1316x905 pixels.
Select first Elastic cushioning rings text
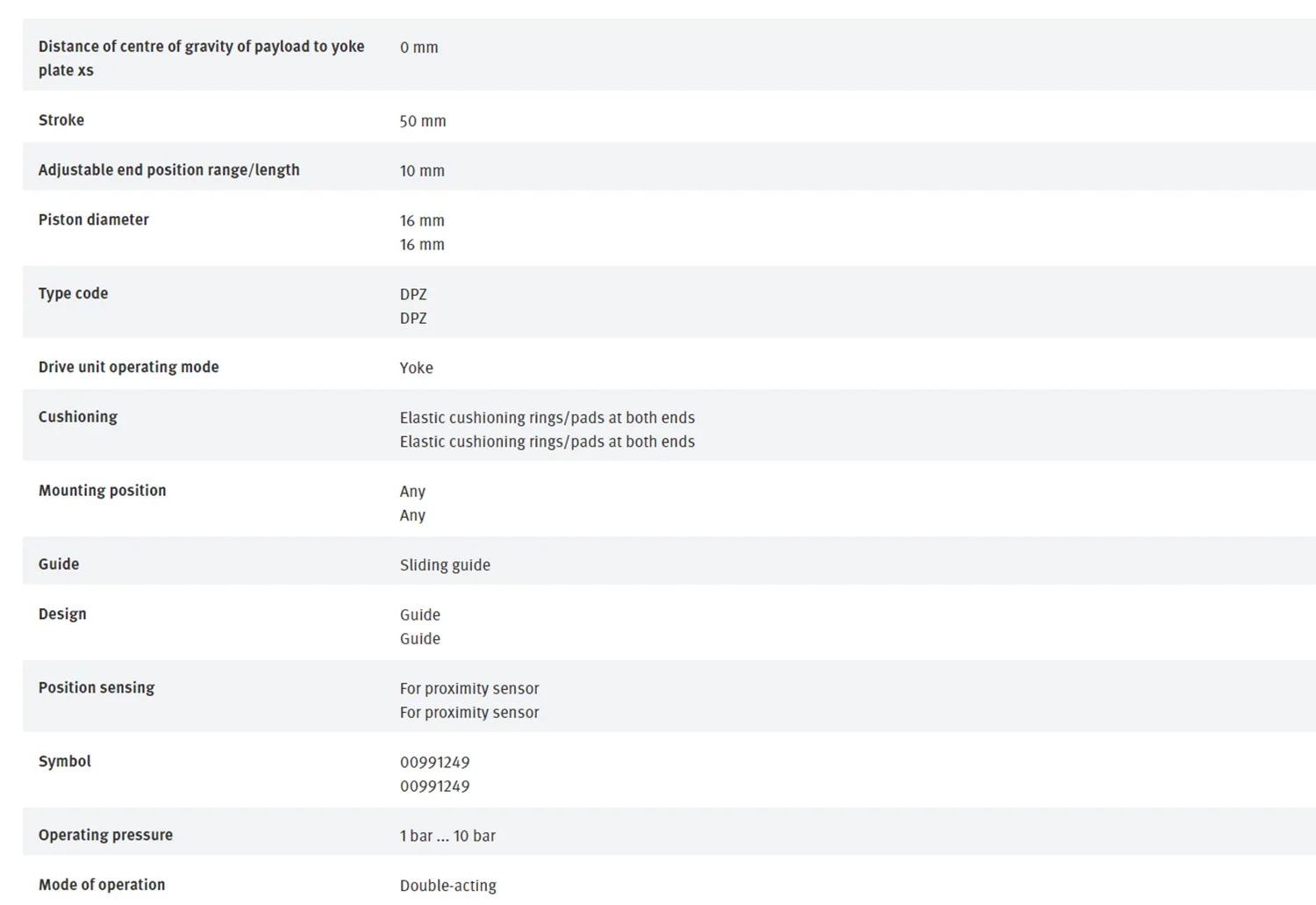[x=547, y=418]
